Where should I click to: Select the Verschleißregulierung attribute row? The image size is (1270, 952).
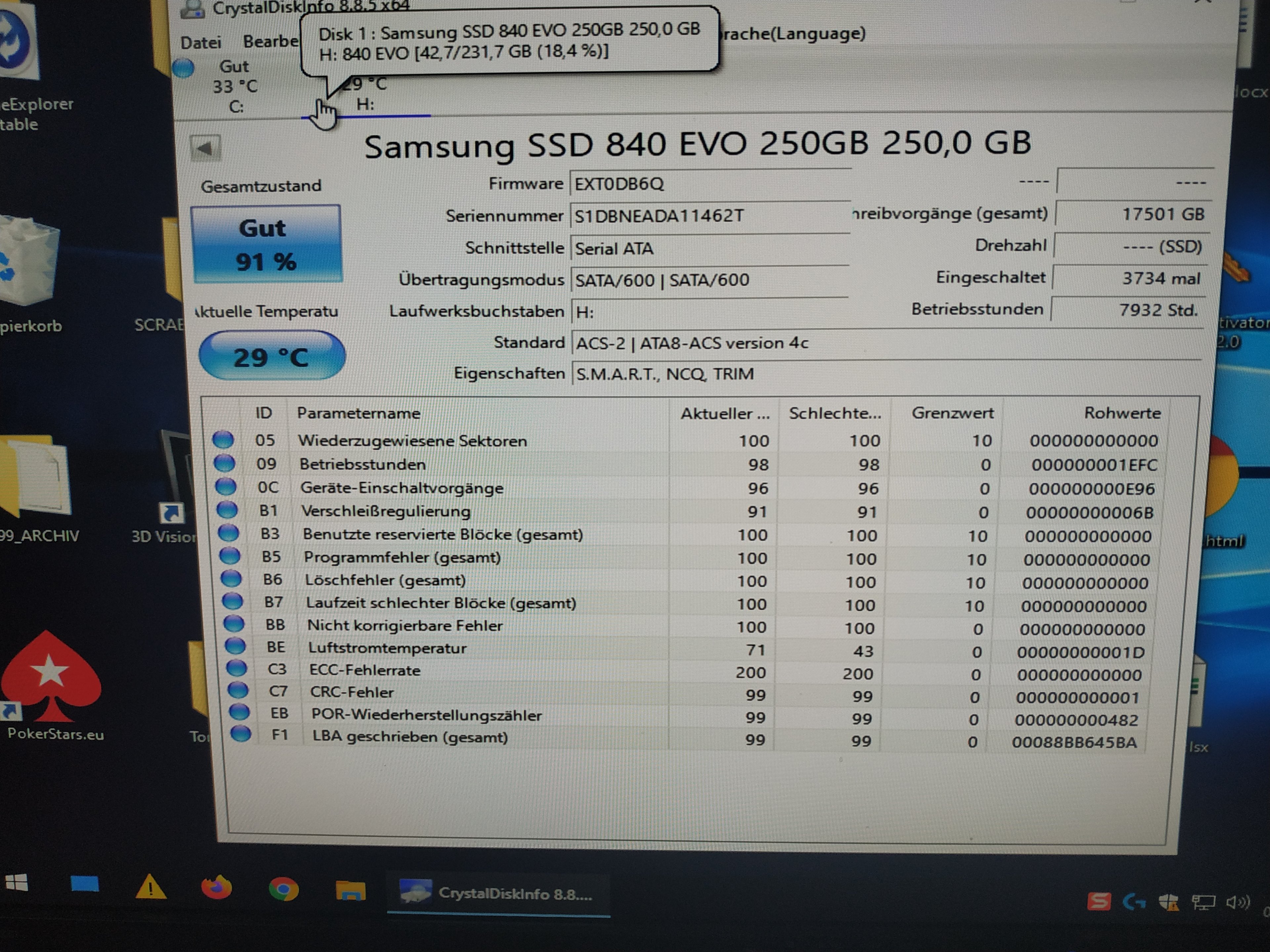click(x=386, y=511)
